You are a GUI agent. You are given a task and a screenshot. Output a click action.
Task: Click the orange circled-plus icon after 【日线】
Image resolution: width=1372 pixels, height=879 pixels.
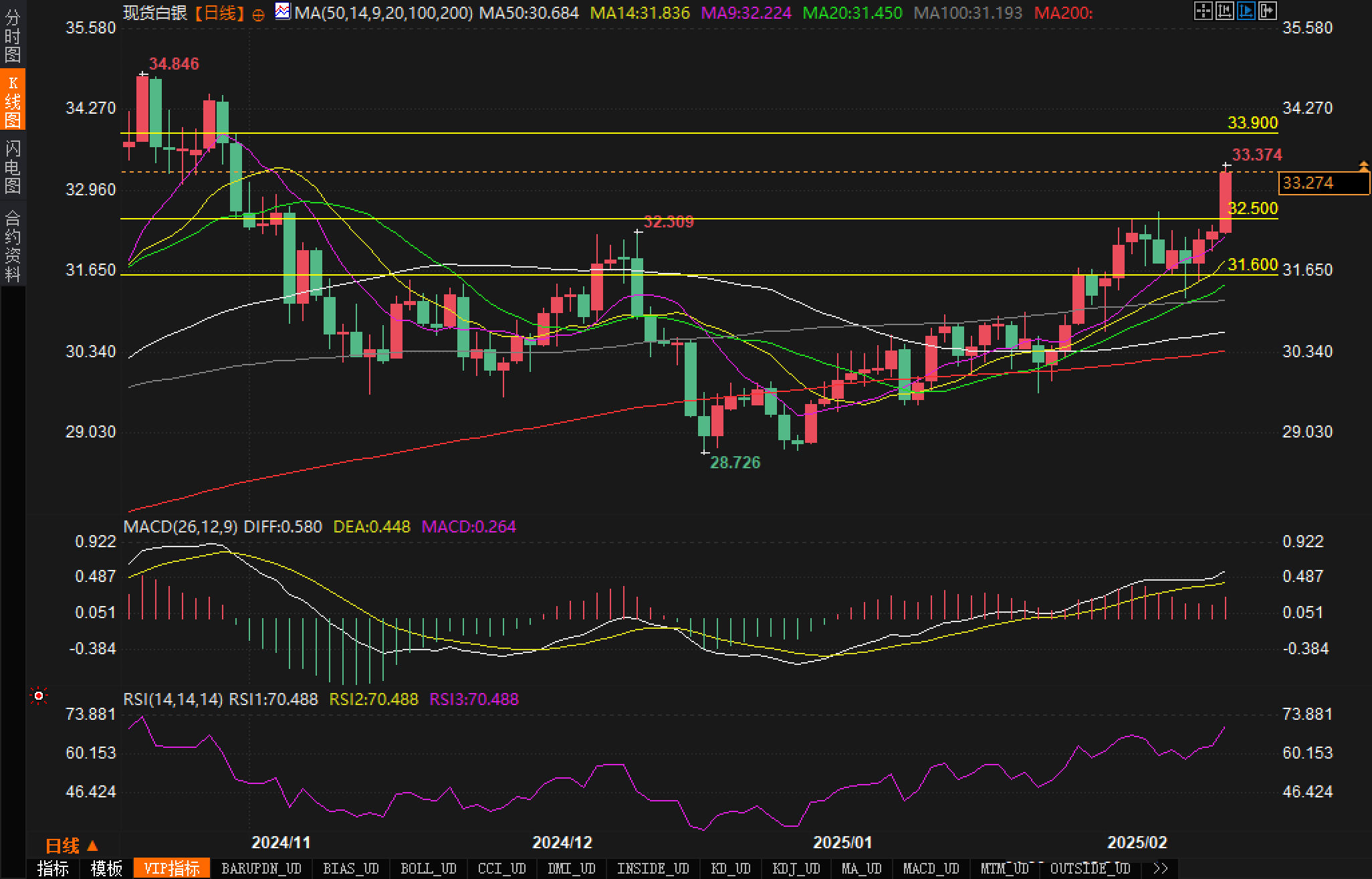point(258,14)
